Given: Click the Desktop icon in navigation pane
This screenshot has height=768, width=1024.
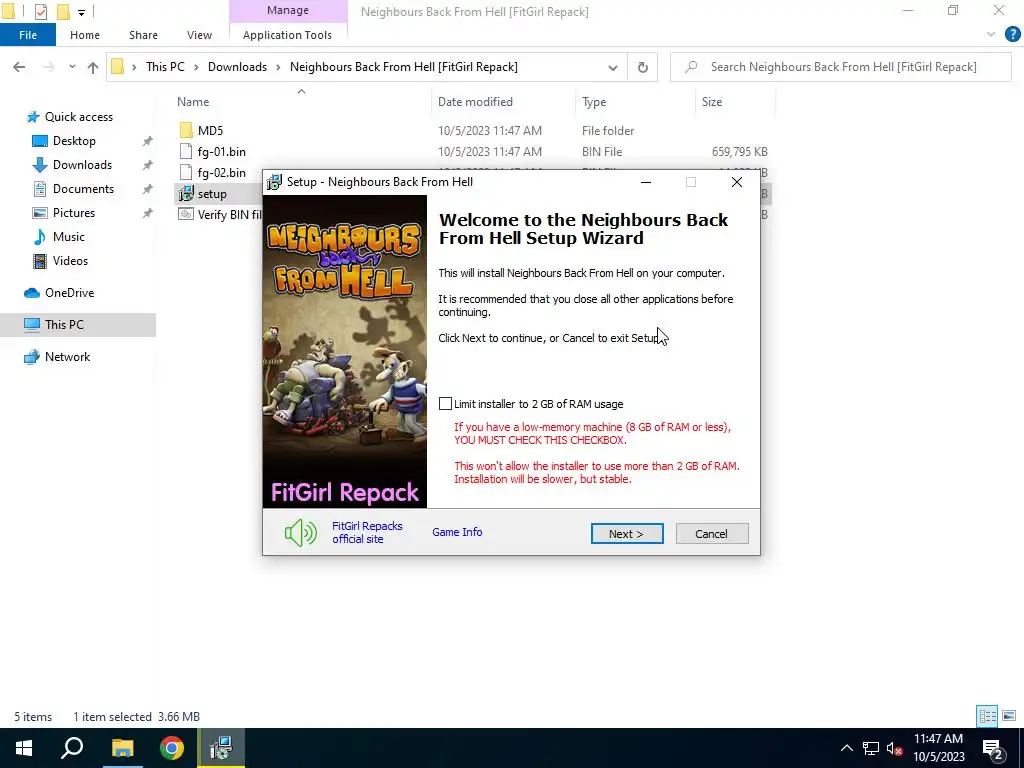Looking at the screenshot, I should [x=40, y=141].
